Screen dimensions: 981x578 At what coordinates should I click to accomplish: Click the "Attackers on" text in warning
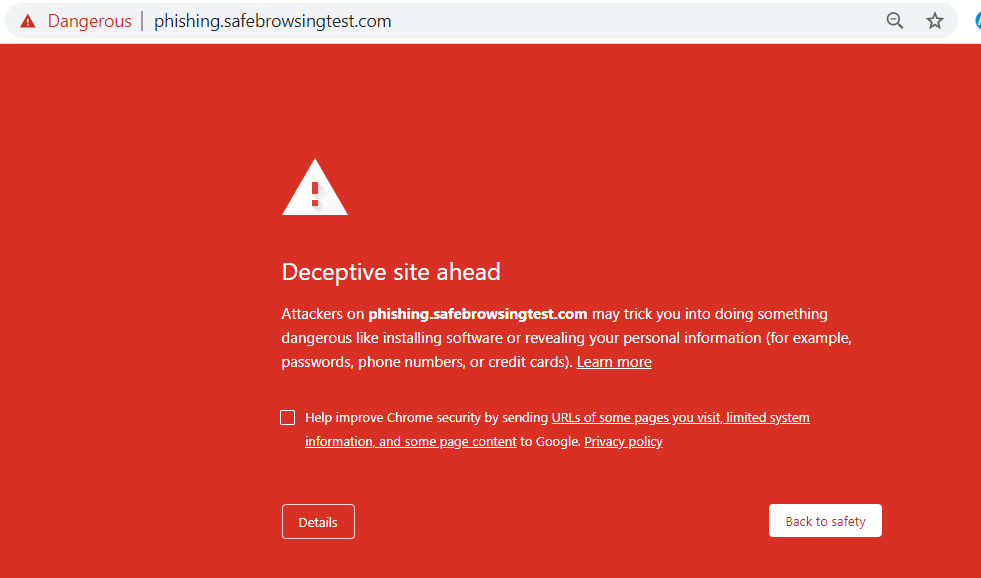(x=322, y=314)
